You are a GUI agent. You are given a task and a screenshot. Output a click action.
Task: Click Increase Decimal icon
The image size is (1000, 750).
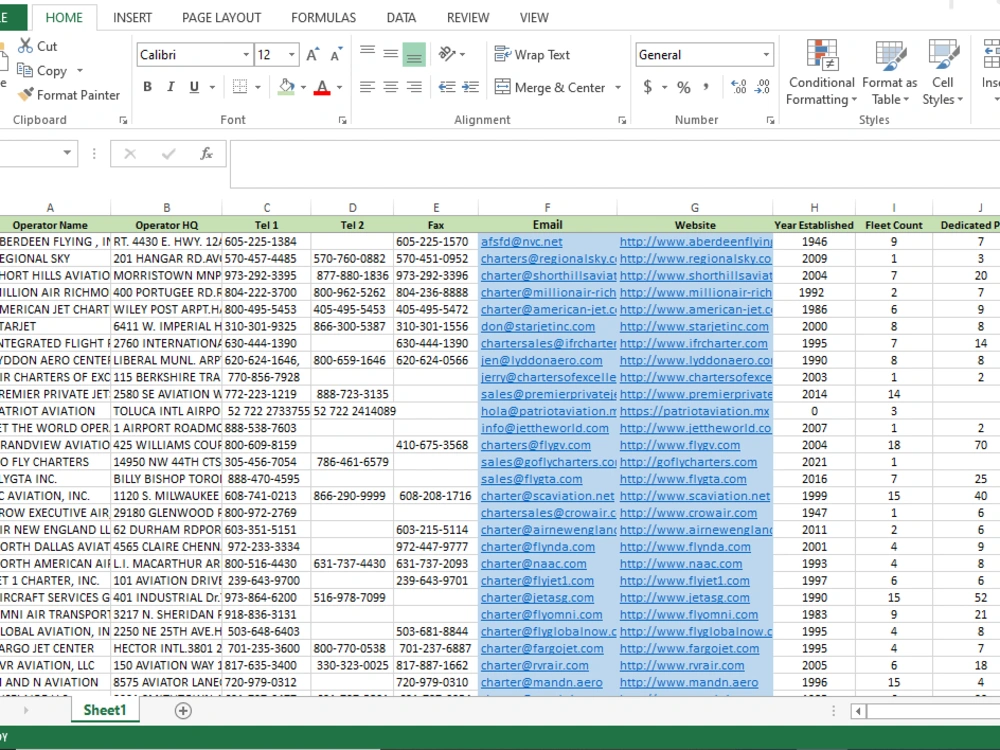pos(739,87)
